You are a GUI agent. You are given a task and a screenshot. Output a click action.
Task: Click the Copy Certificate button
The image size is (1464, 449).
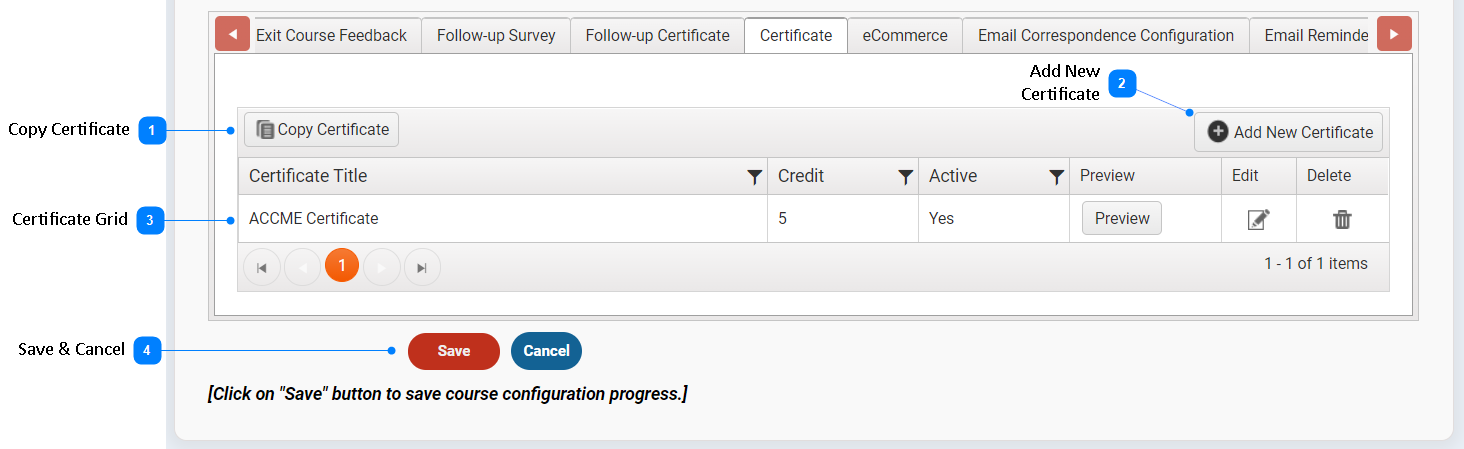coord(322,129)
